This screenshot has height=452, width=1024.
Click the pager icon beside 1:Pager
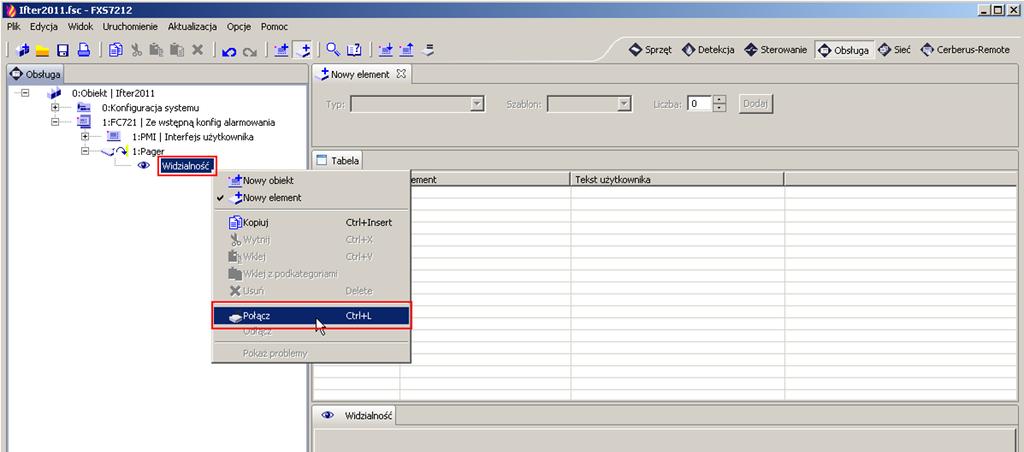(x=114, y=152)
